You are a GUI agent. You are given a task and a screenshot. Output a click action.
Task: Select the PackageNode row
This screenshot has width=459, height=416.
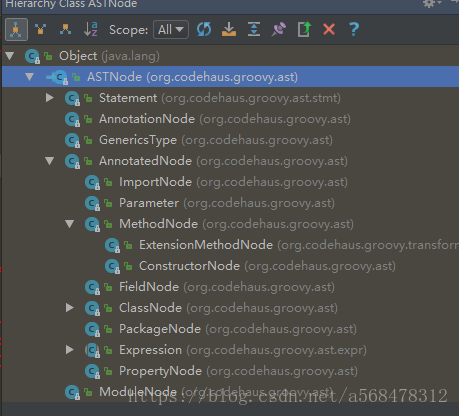(x=230, y=329)
